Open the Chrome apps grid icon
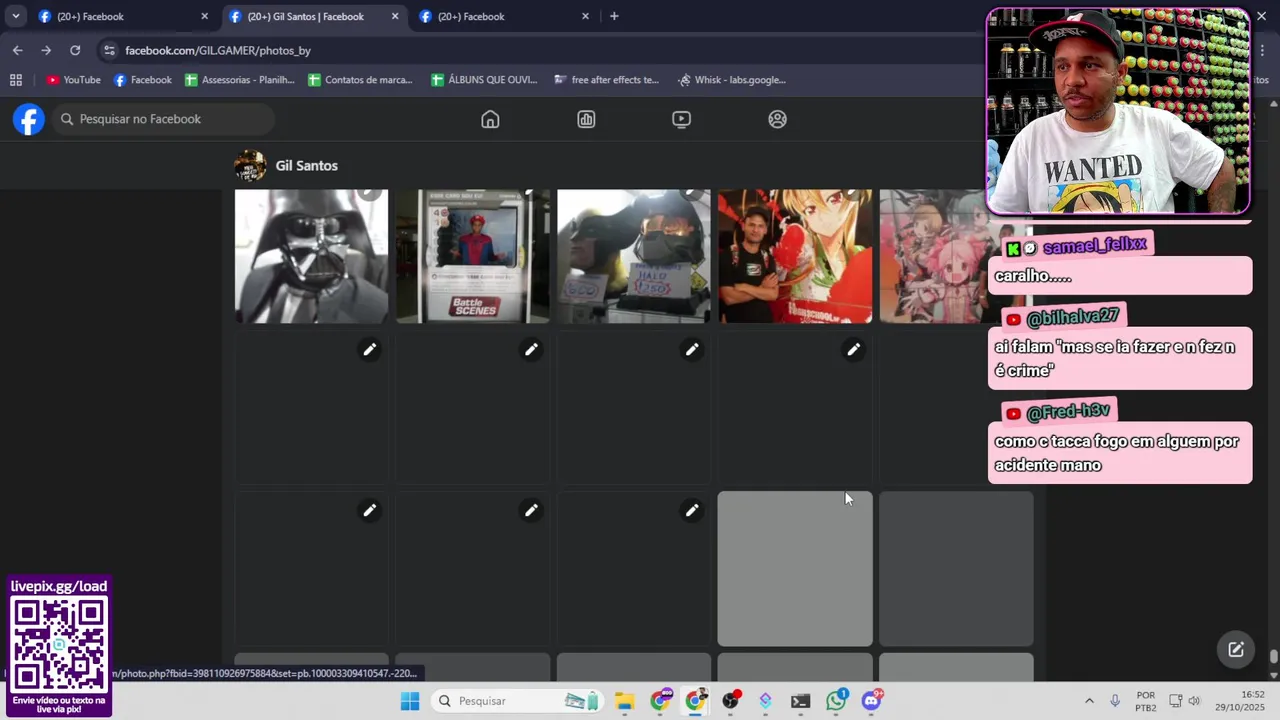Screen dimensions: 1280x720 click(x=16, y=80)
